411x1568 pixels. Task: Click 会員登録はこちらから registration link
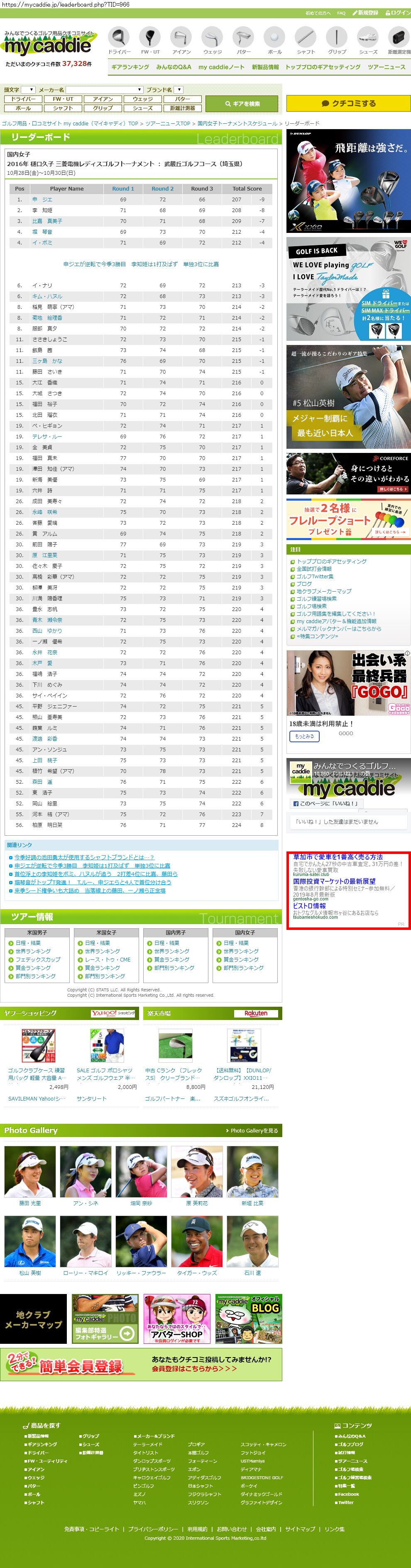click(x=194, y=1368)
